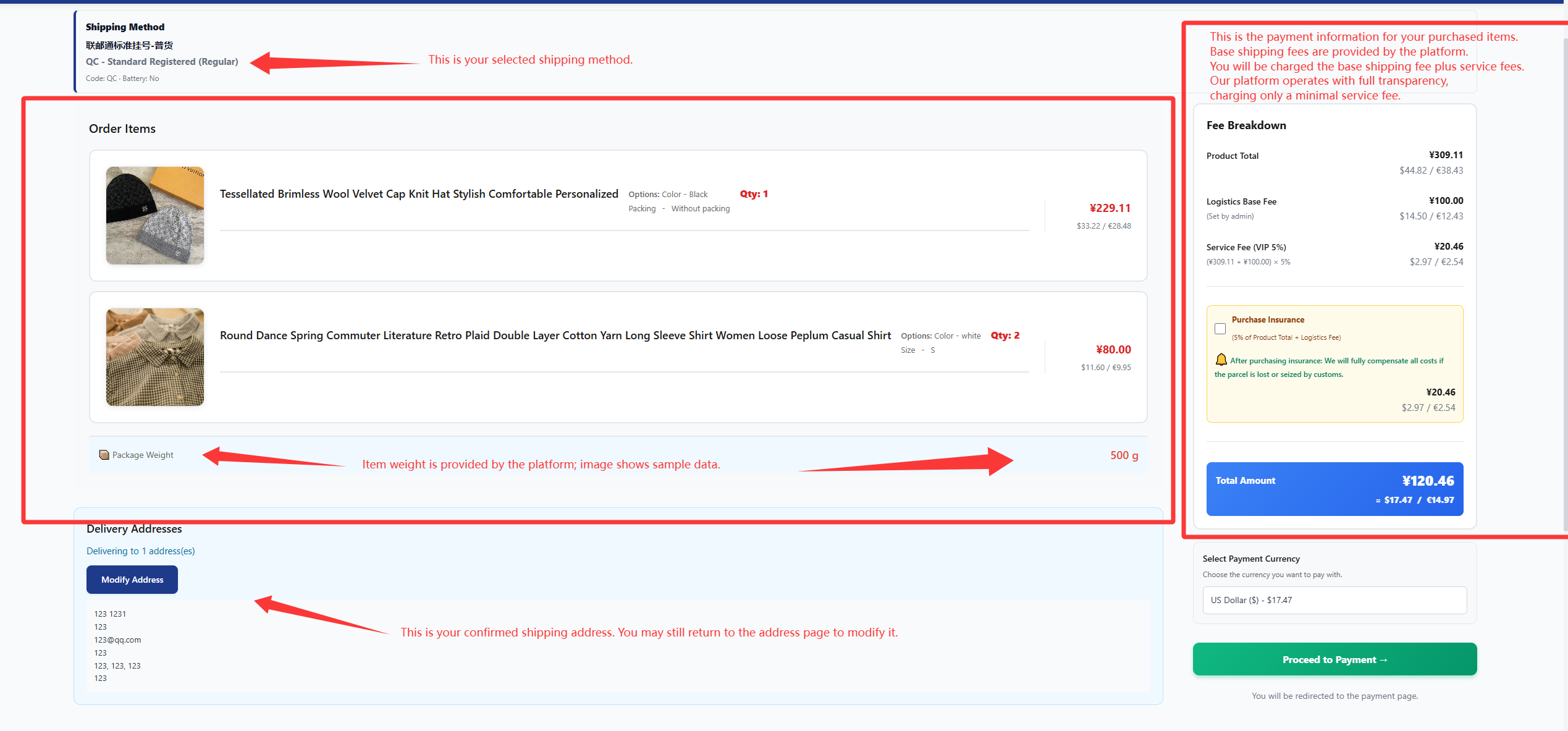Click the blue Total Amount panel
The height and width of the screenshot is (731, 1568).
pyautogui.click(x=1334, y=489)
